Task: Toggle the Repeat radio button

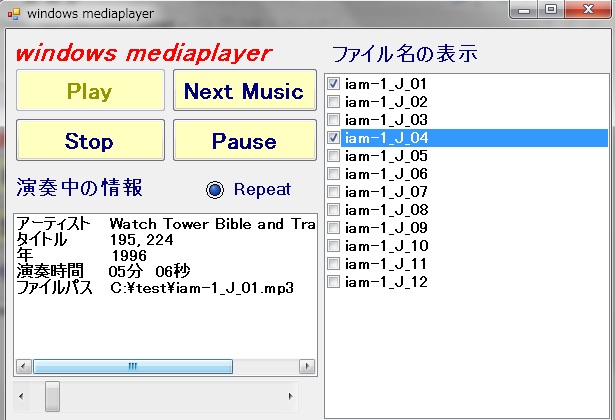Action: [x=215, y=190]
